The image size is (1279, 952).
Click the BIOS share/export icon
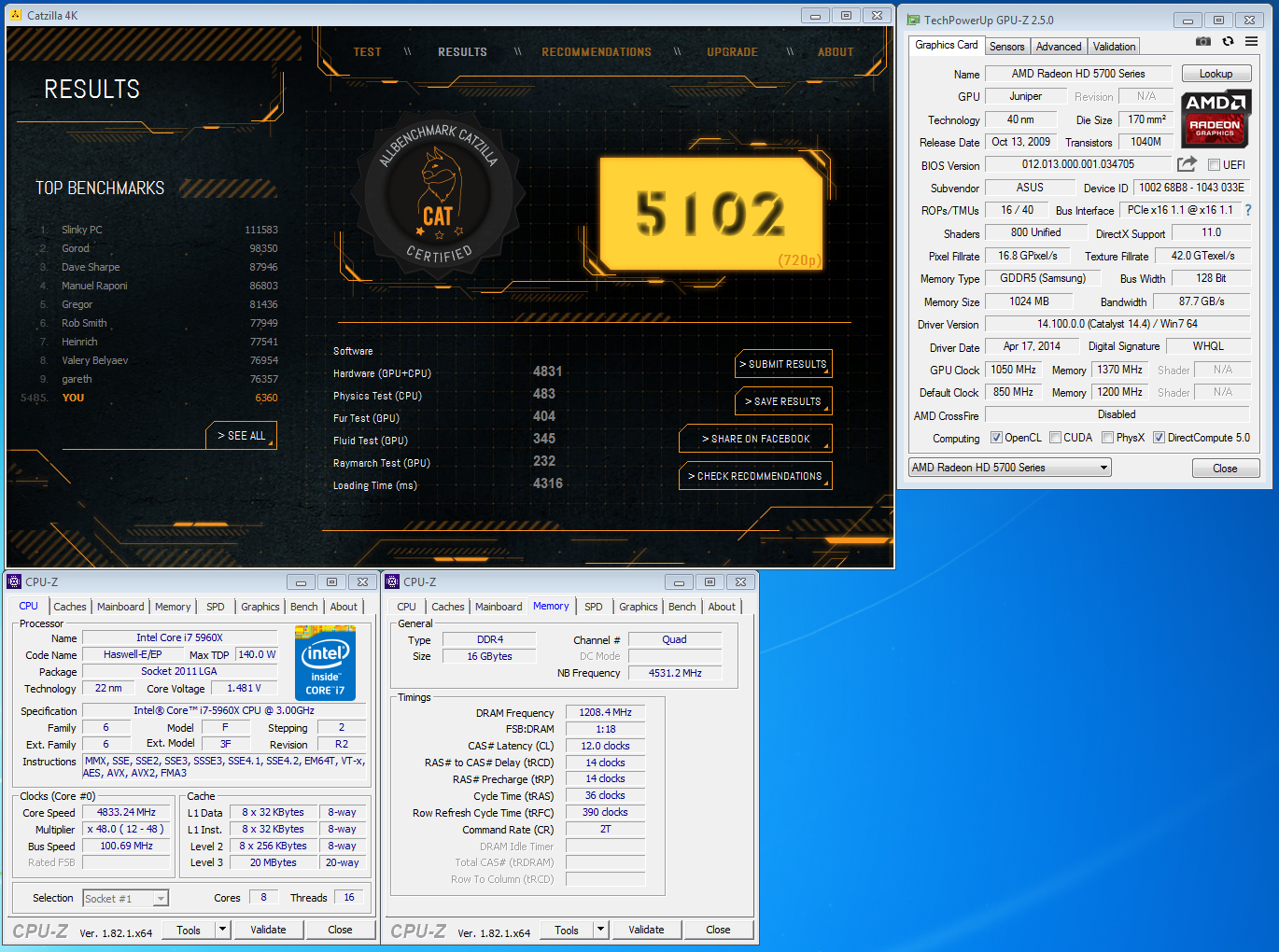1187,164
